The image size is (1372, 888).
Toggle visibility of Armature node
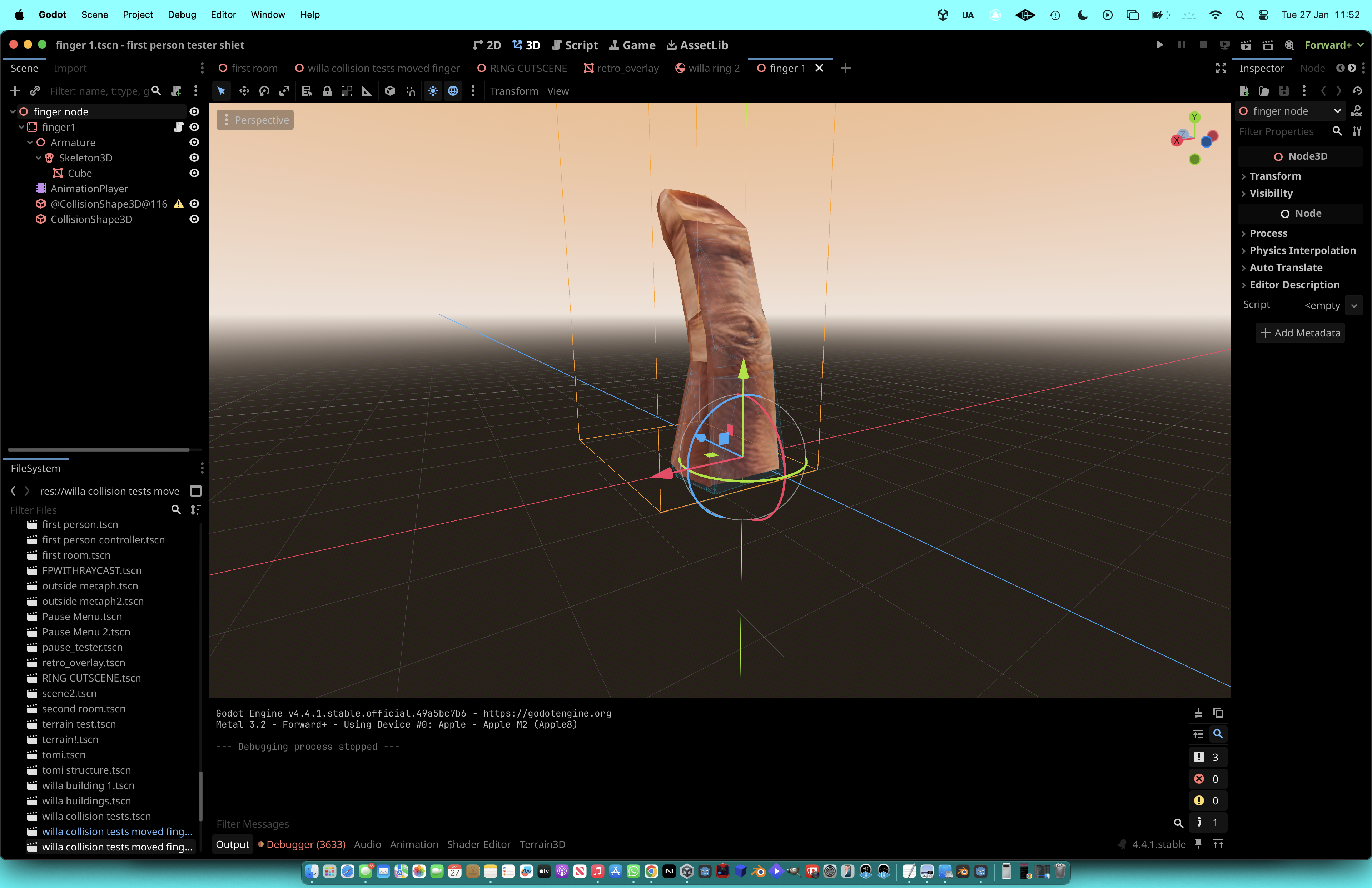(194, 142)
